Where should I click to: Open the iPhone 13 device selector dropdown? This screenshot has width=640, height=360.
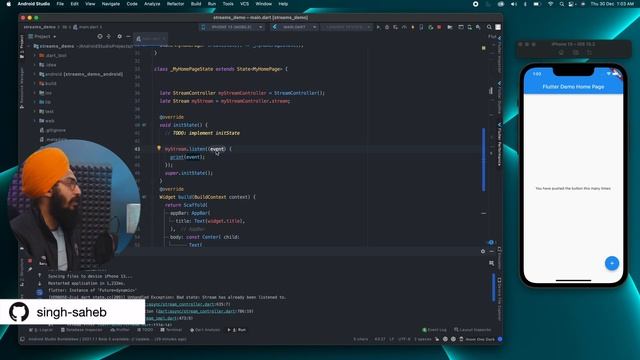pos(232,27)
